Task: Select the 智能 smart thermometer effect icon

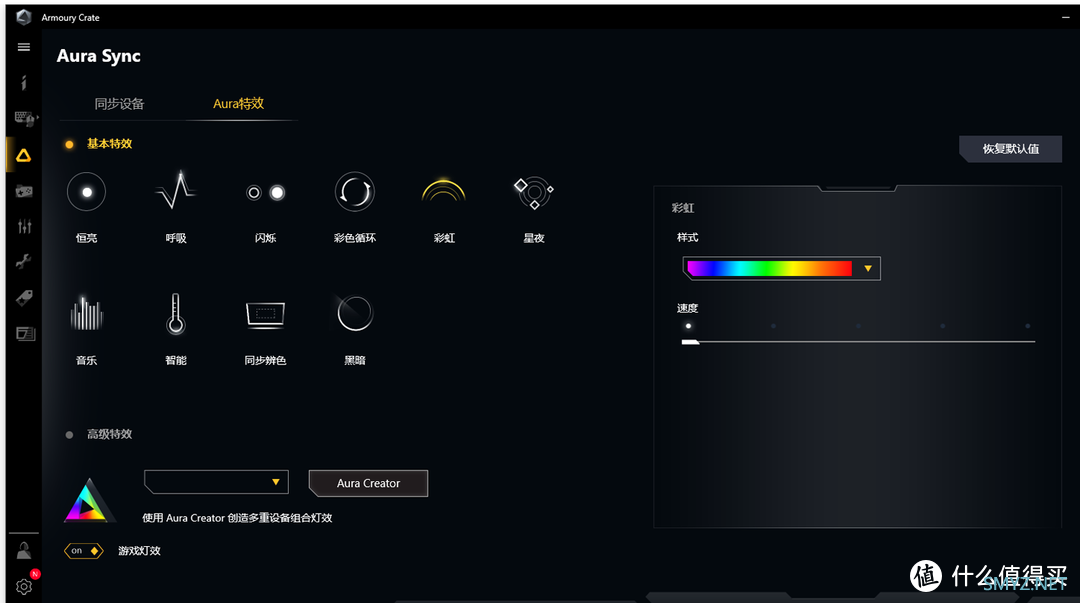Action: tap(176, 314)
